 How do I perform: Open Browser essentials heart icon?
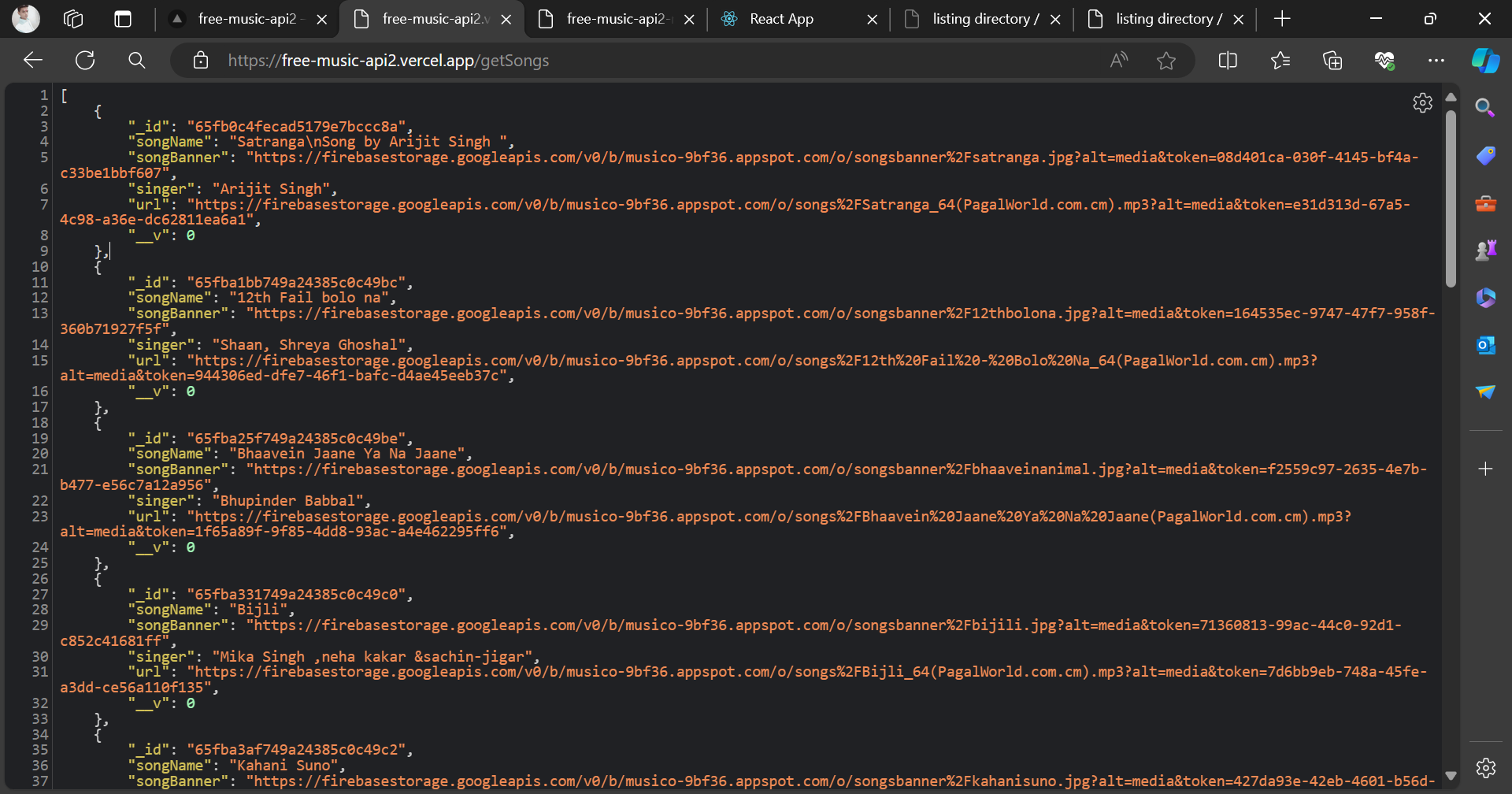[x=1384, y=61]
